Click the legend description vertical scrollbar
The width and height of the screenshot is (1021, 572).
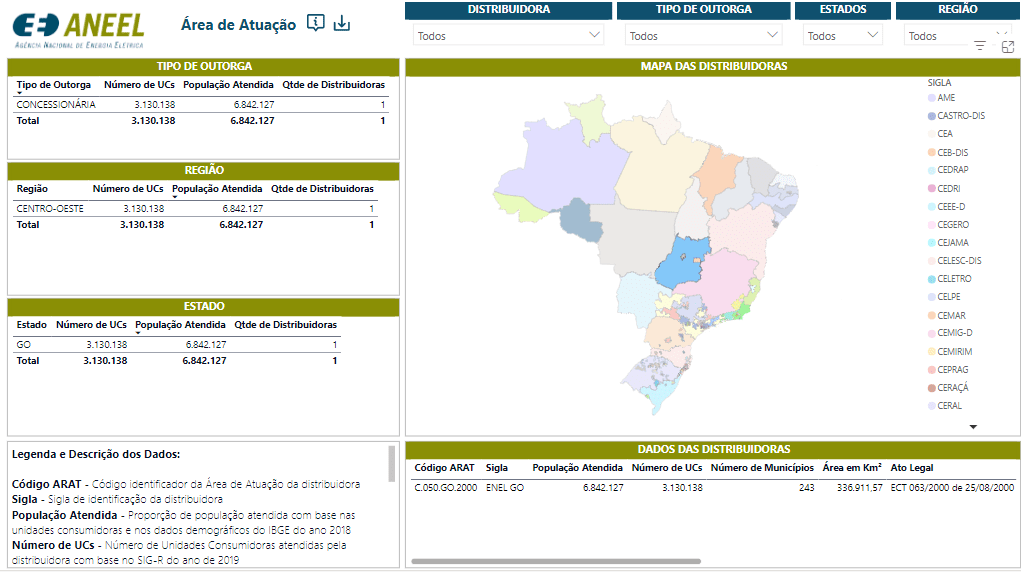(x=391, y=465)
